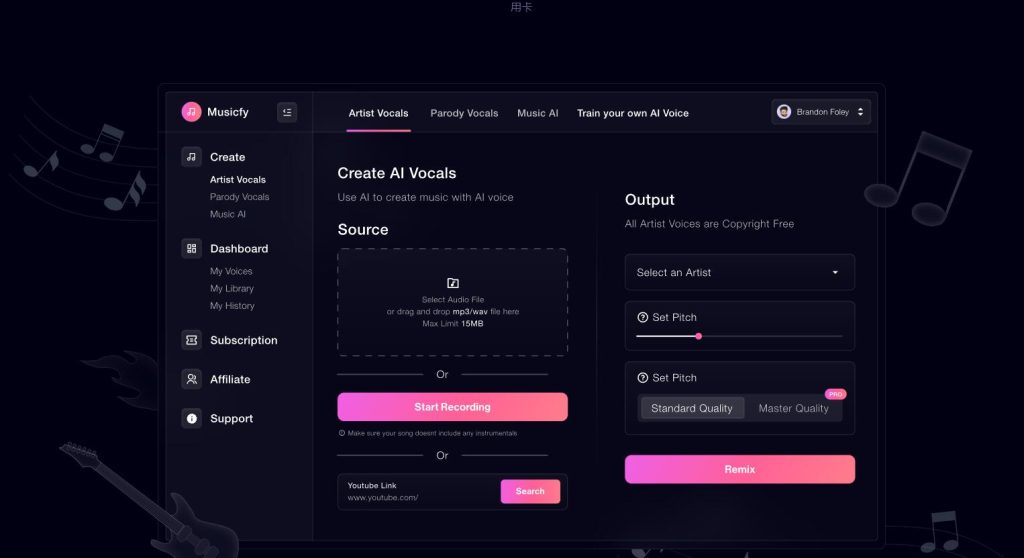
Task: Click the Support info icon
Action: click(191, 418)
